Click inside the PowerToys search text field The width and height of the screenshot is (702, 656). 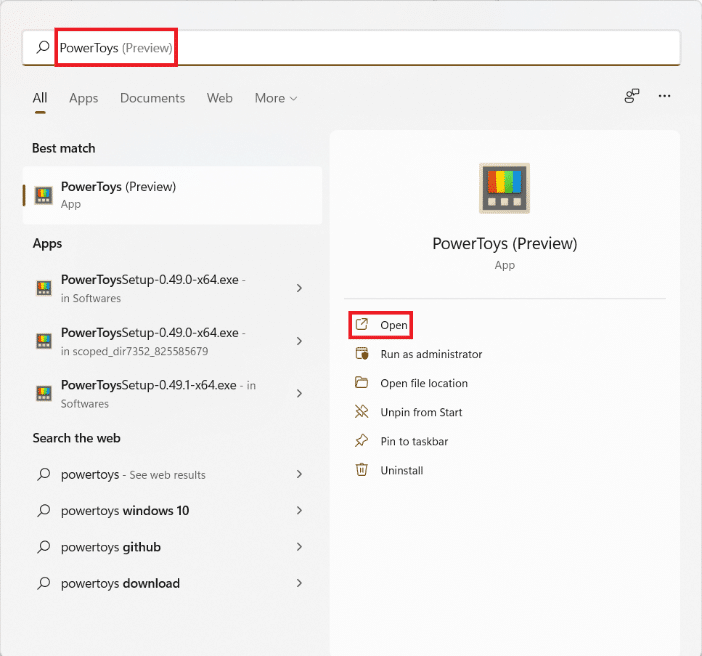pos(400,47)
